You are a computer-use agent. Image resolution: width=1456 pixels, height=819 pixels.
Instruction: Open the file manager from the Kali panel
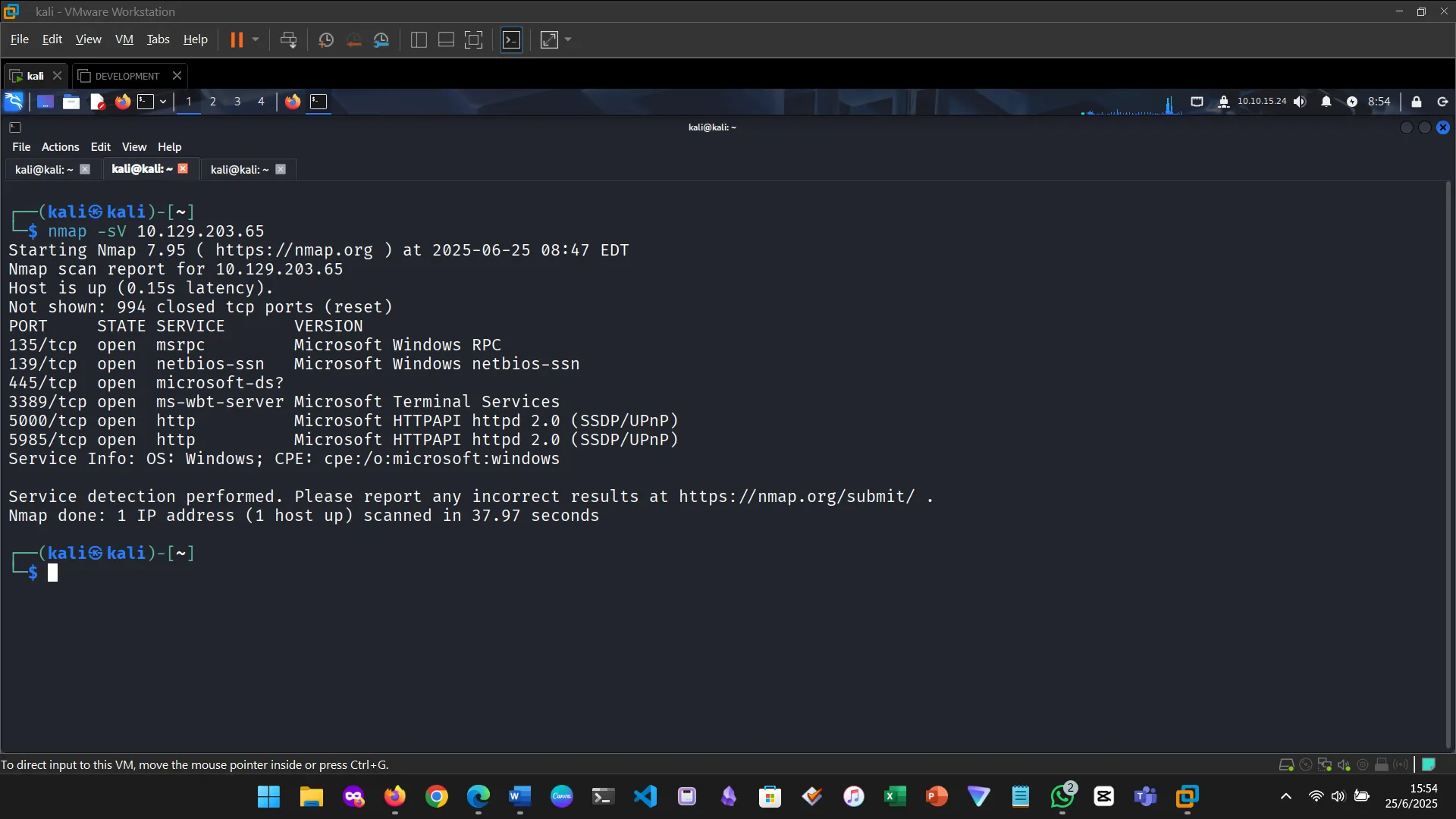[71, 102]
